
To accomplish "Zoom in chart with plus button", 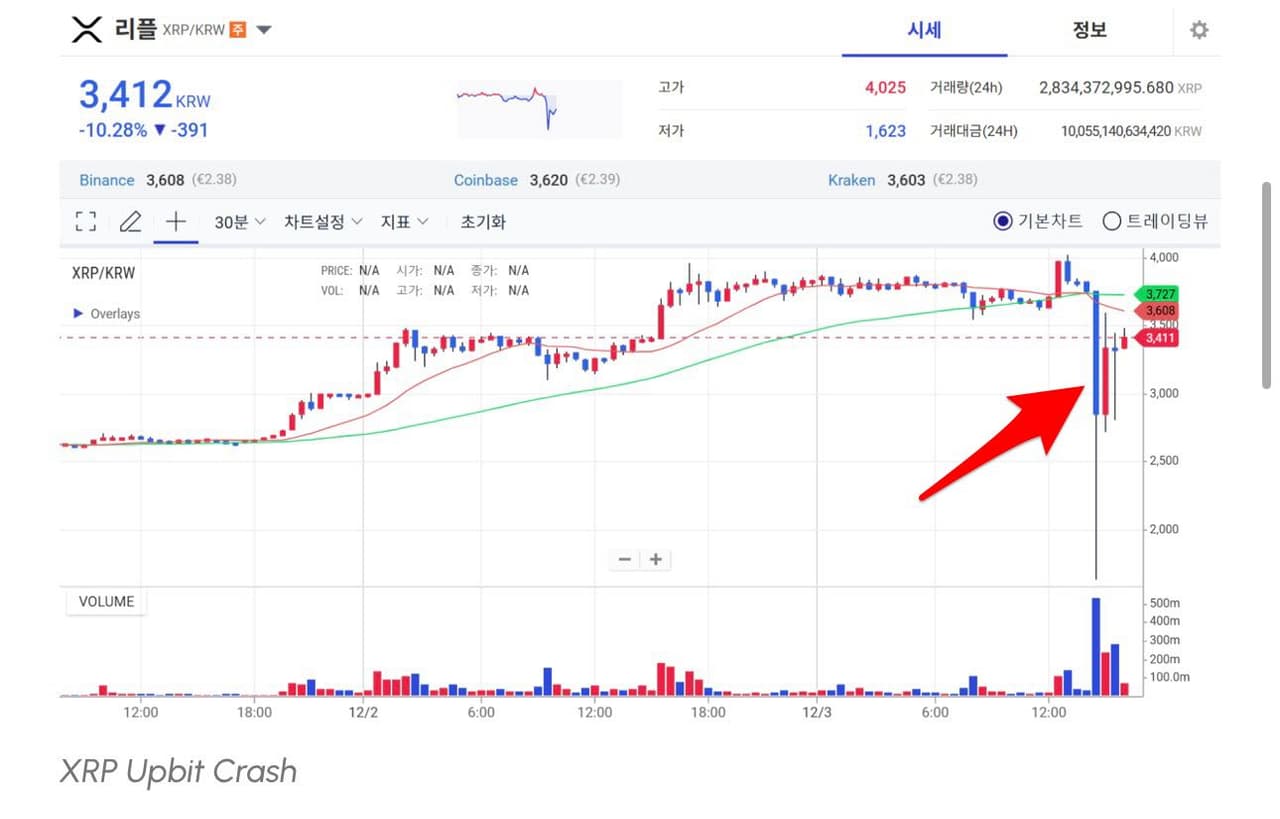I will point(656,559).
